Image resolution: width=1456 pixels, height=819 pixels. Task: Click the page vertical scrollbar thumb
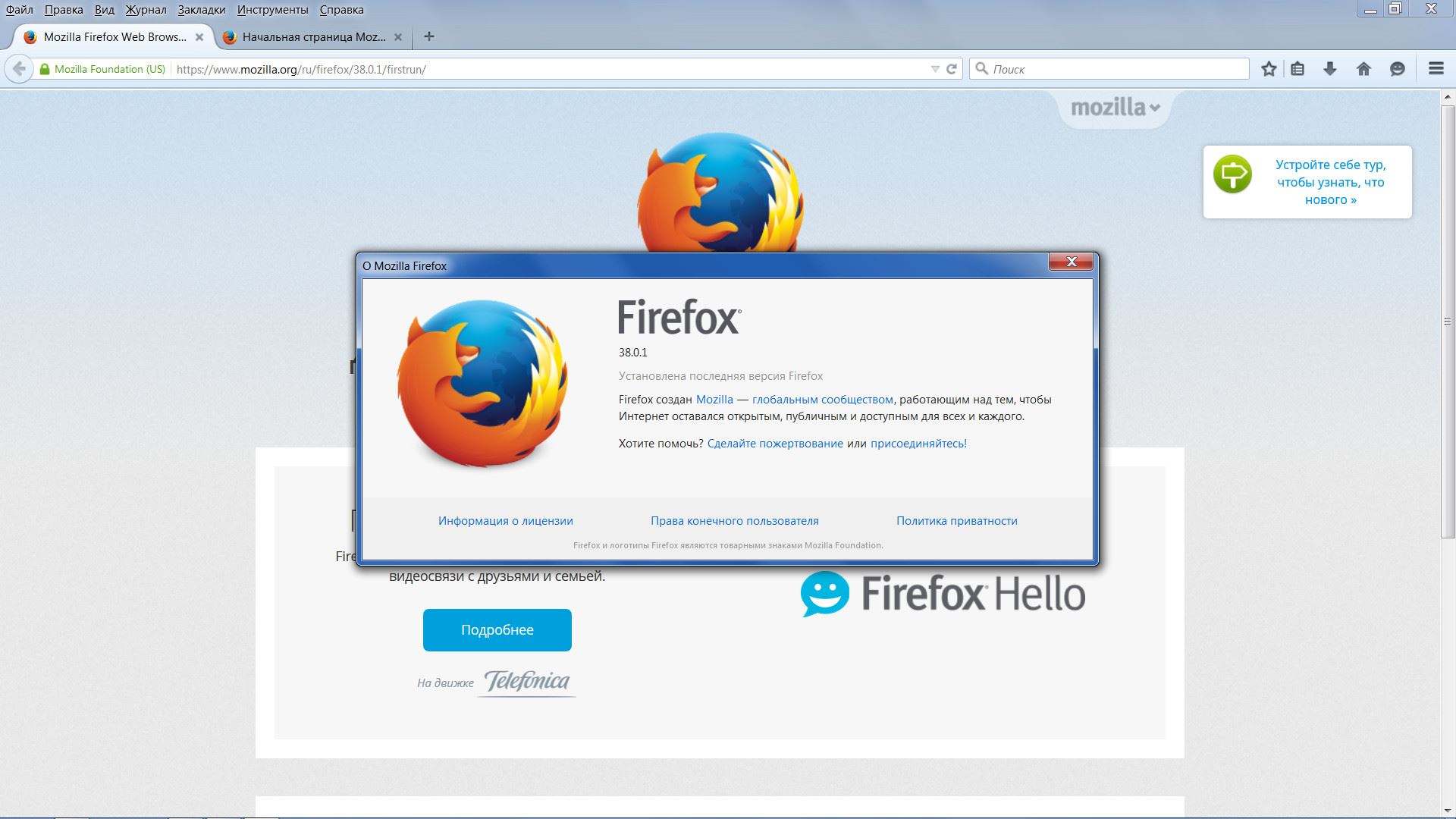pos(1448,322)
